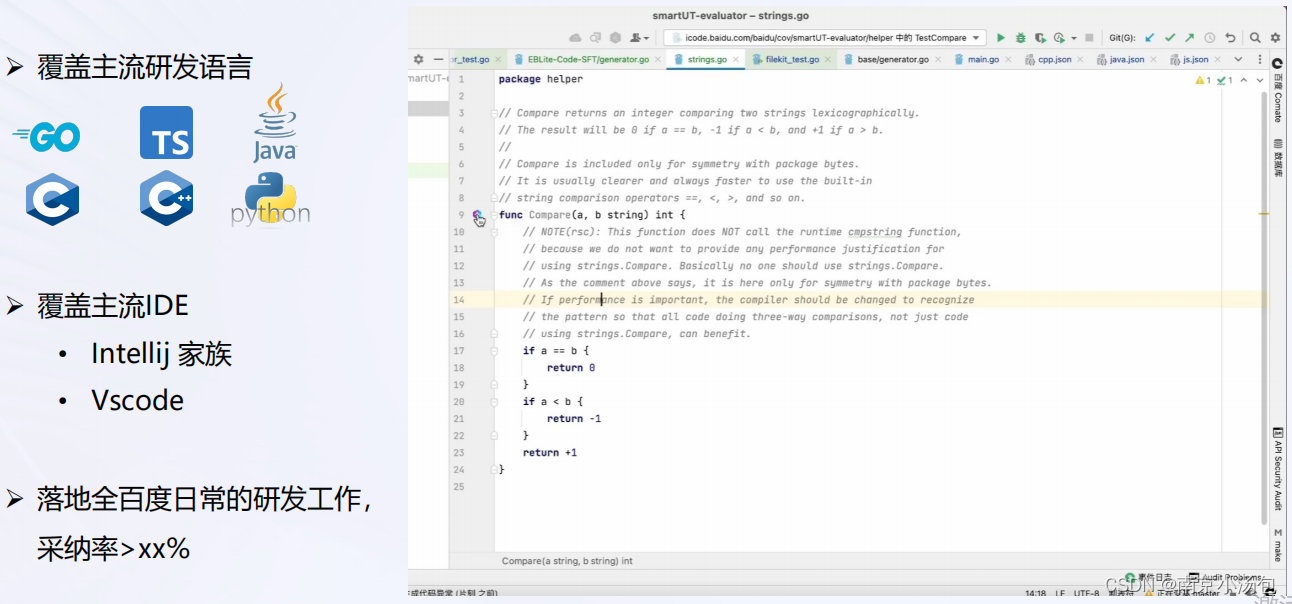Click cursor position 14:18 in status bar
Viewport: 1292px width, 604px height.
1034,593
